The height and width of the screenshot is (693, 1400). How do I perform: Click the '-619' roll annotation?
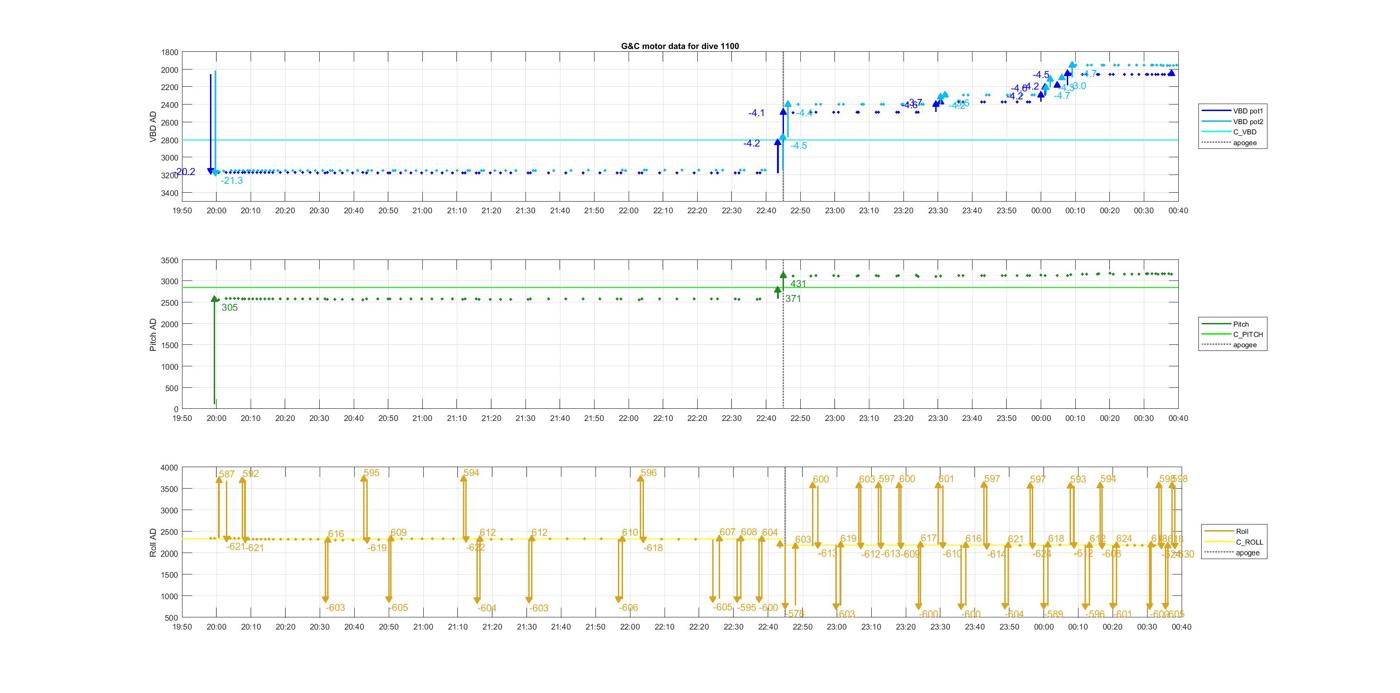[x=377, y=548]
